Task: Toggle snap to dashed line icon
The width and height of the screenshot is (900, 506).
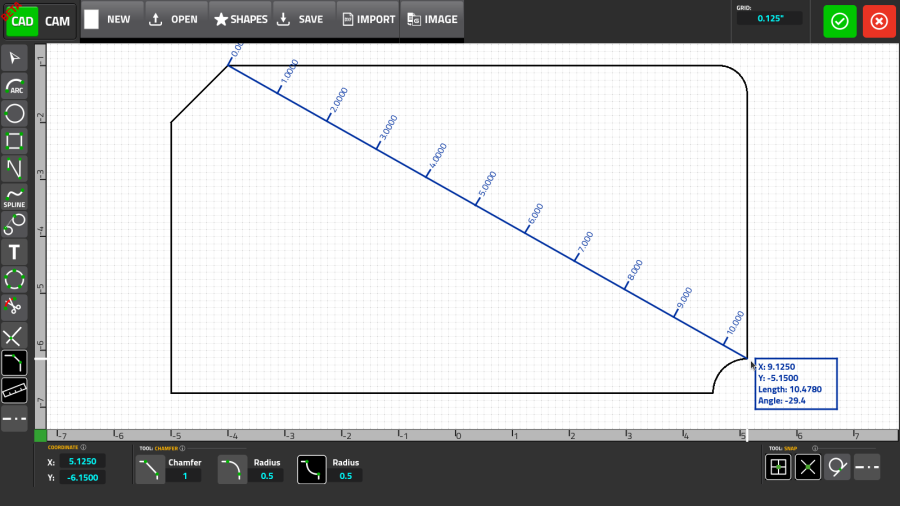Action: click(x=867, y=467)
